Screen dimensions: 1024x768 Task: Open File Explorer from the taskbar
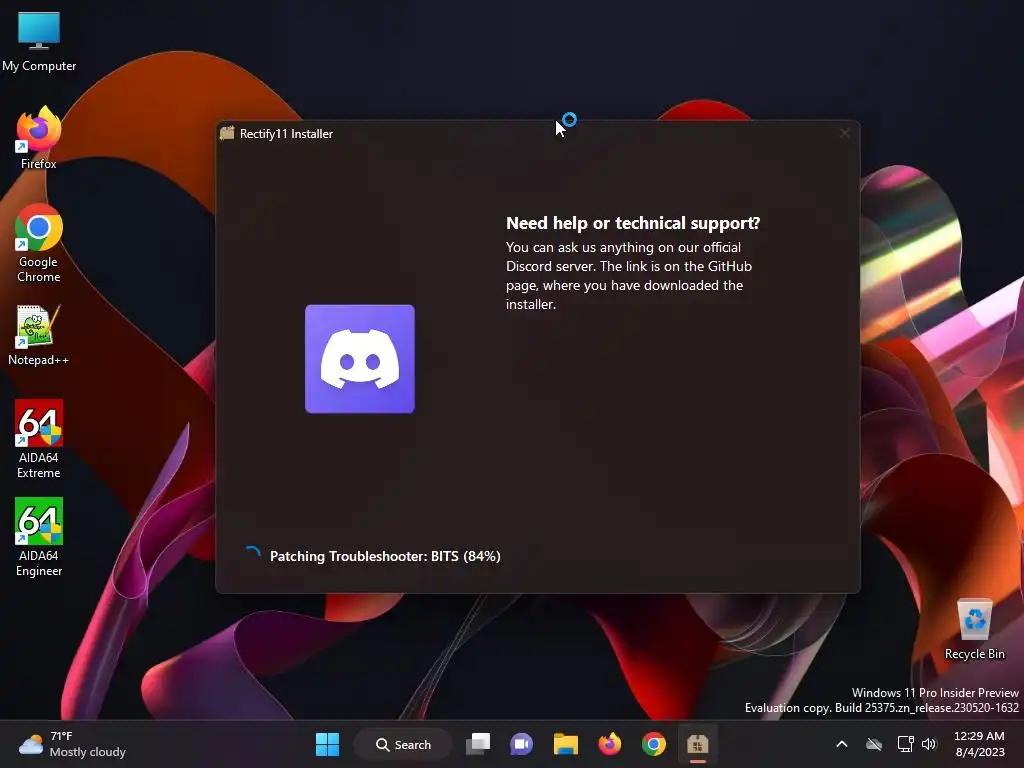[566, 744]
